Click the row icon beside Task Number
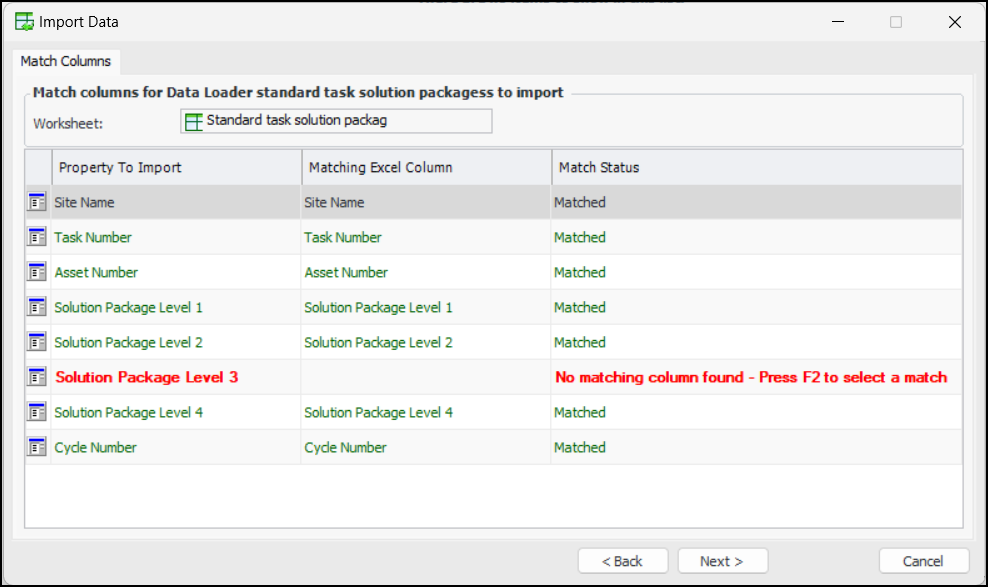The width and height of the screenshot is (988, 587). [37, 237]
